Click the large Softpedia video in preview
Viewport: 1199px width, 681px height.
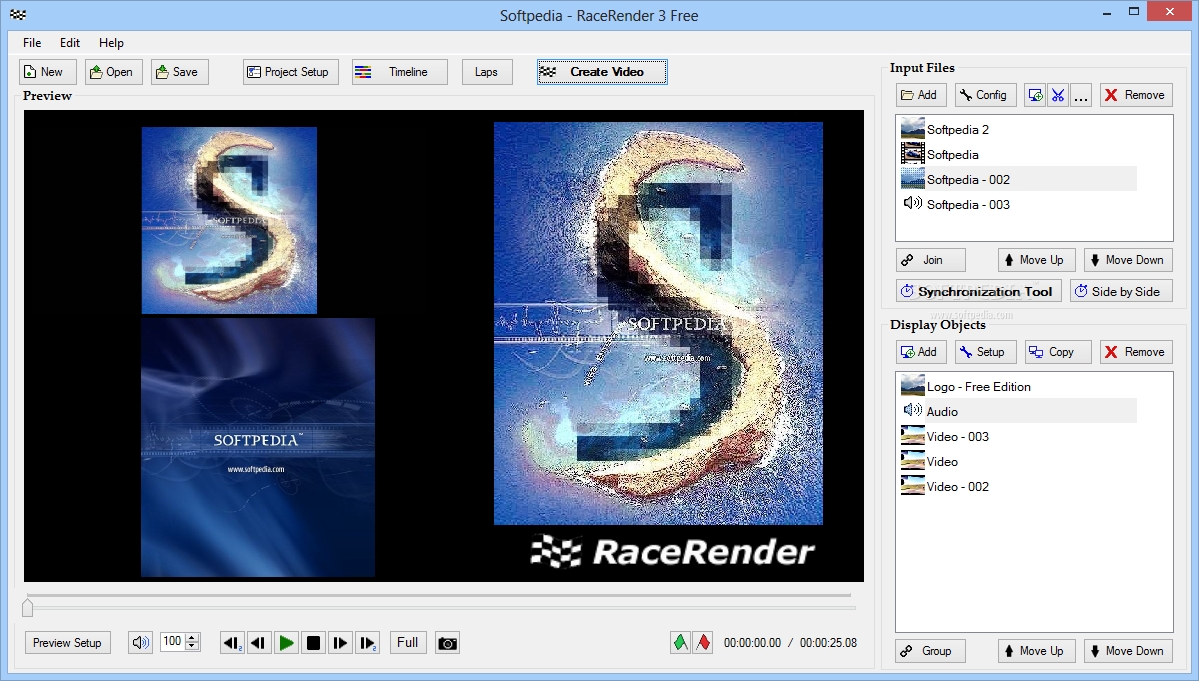point(658,323)
